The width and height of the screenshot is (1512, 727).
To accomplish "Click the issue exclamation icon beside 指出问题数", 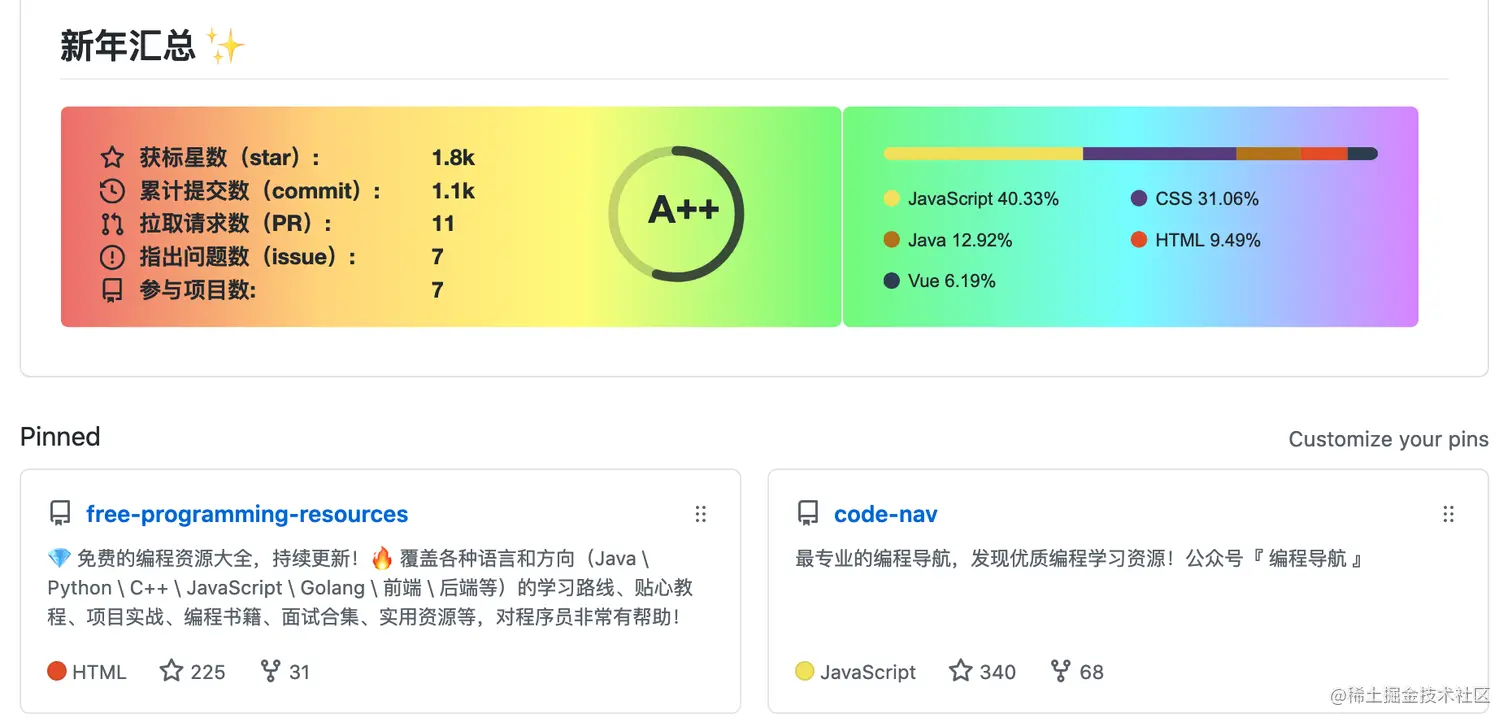I will click(110, 256).
